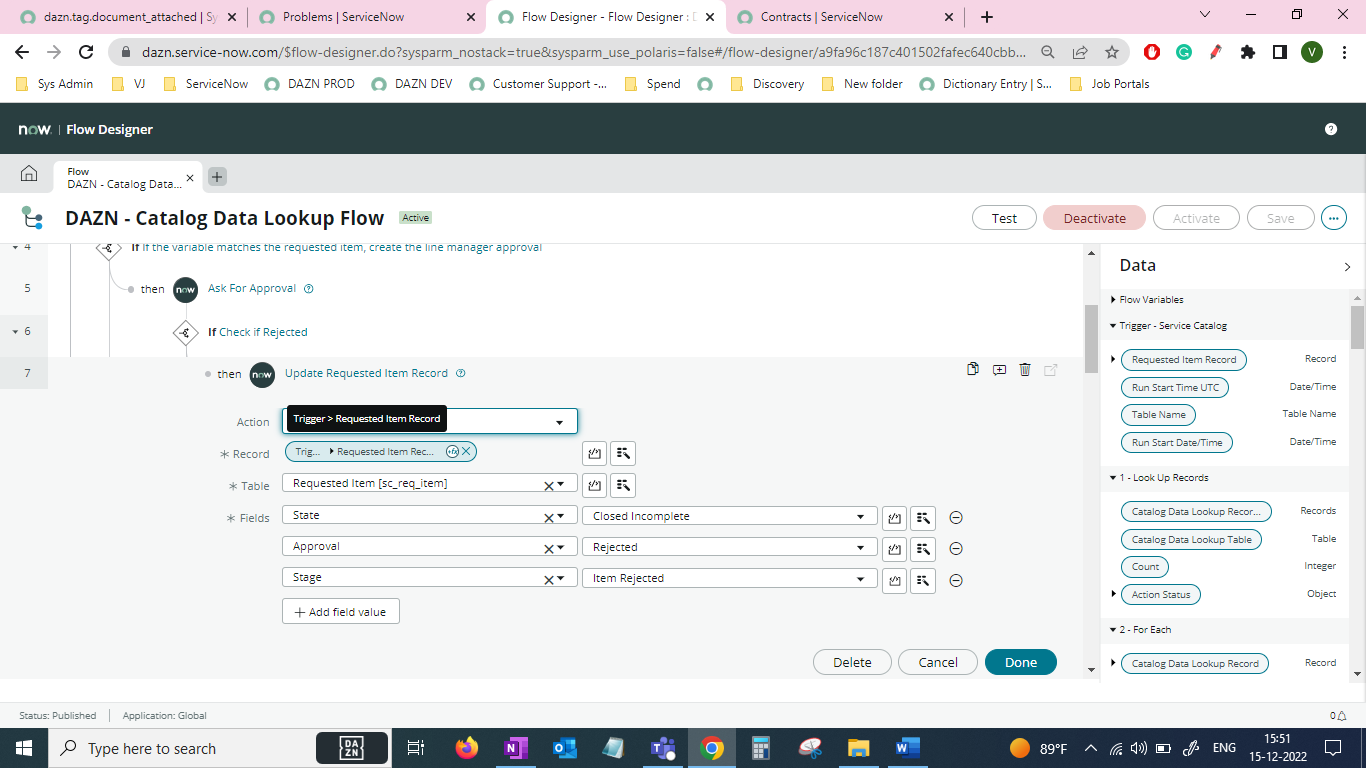Click help icon beside Update Requested Item Record
Image resolution: width=1366 pixels, height=768 pixels.
point(461,374)
